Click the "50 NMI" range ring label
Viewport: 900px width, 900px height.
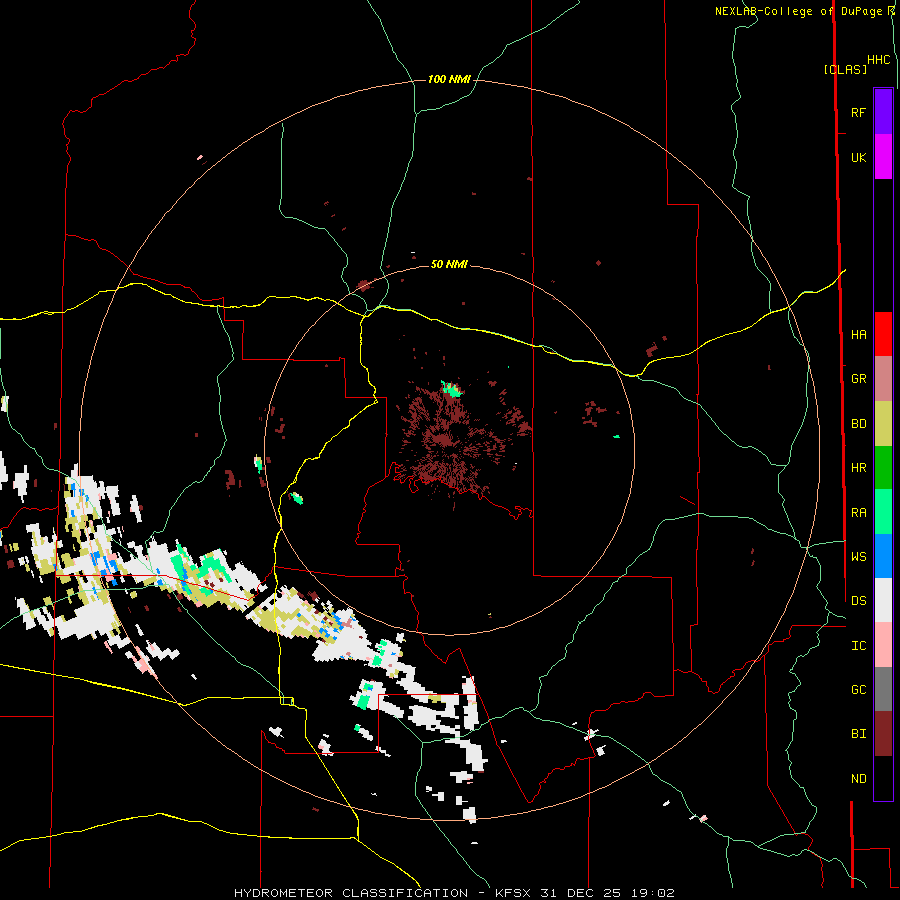(x=449, y=264)
